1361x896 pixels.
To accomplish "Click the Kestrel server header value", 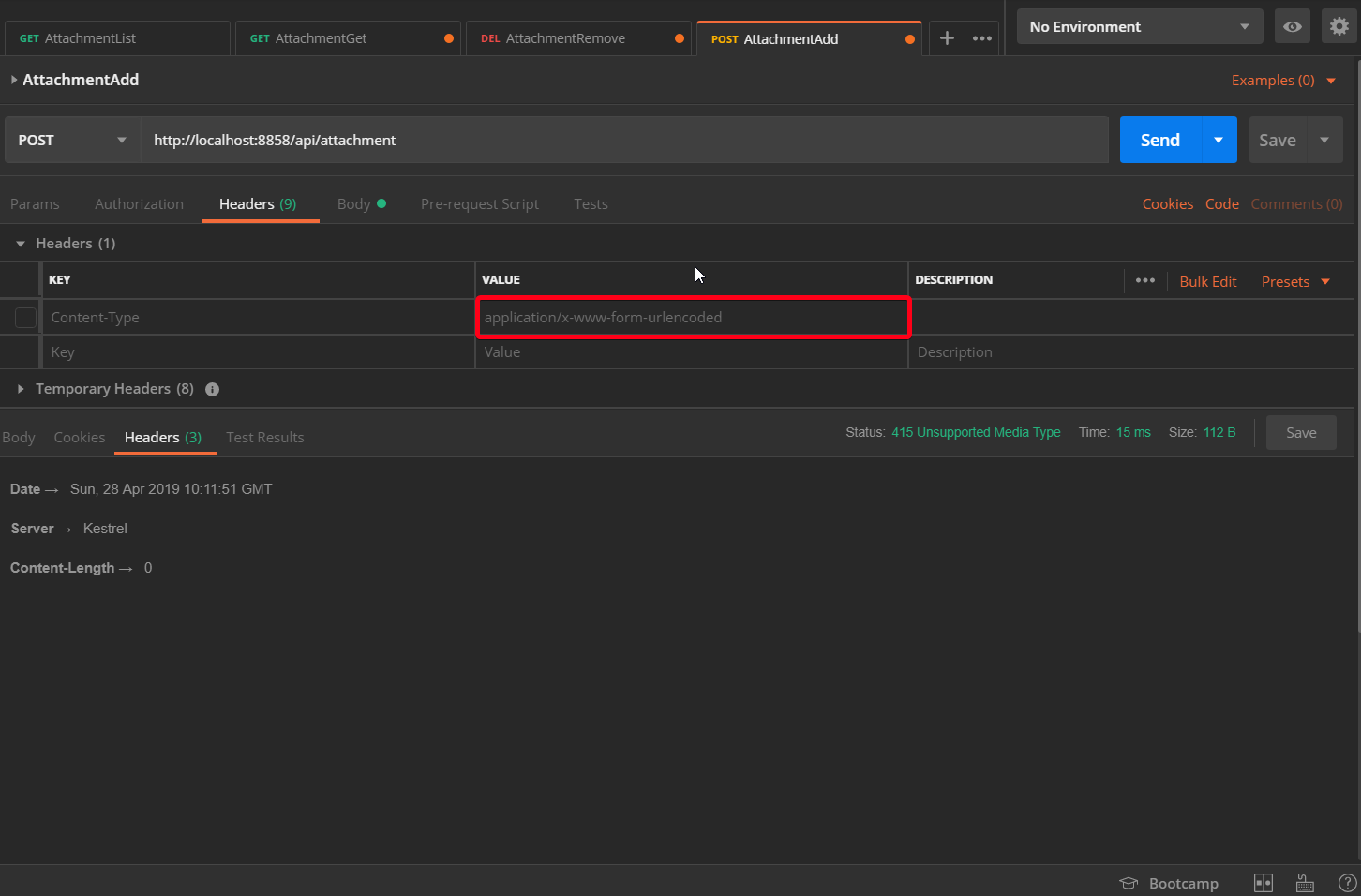I will point(105,529).
